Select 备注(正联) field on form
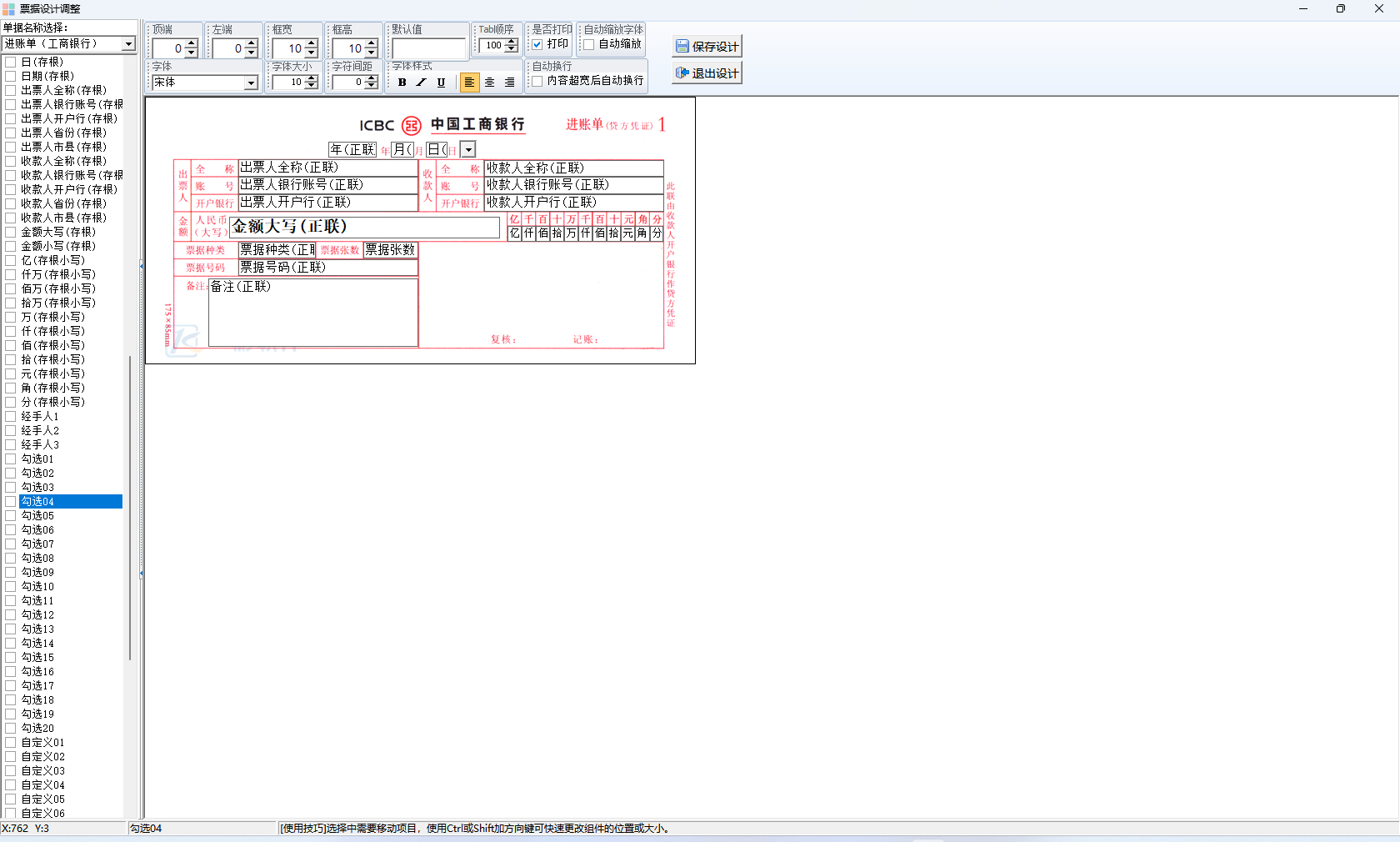This screenshot has width=1400, height=842. [313, 313]
